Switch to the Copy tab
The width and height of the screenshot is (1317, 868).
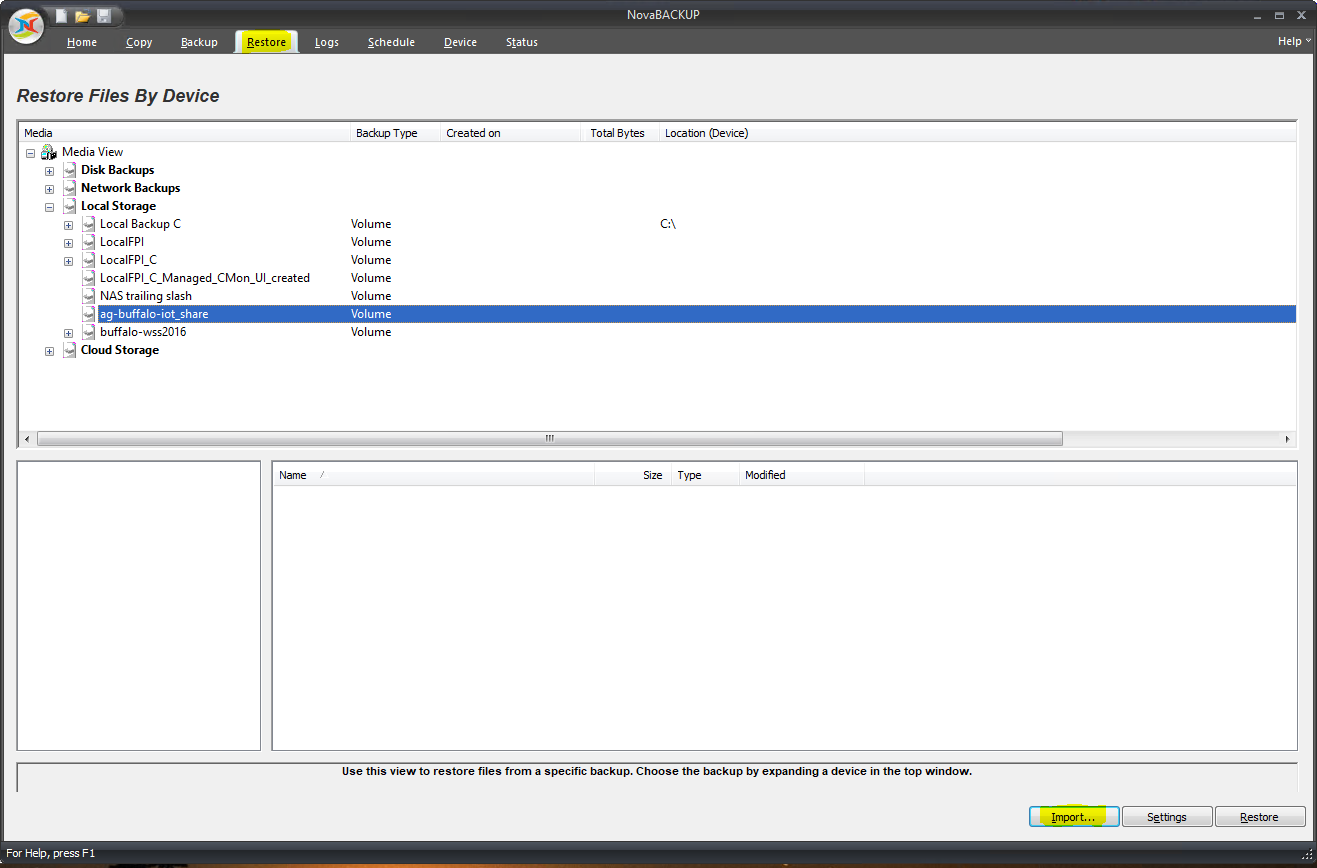tap(139, 42)
